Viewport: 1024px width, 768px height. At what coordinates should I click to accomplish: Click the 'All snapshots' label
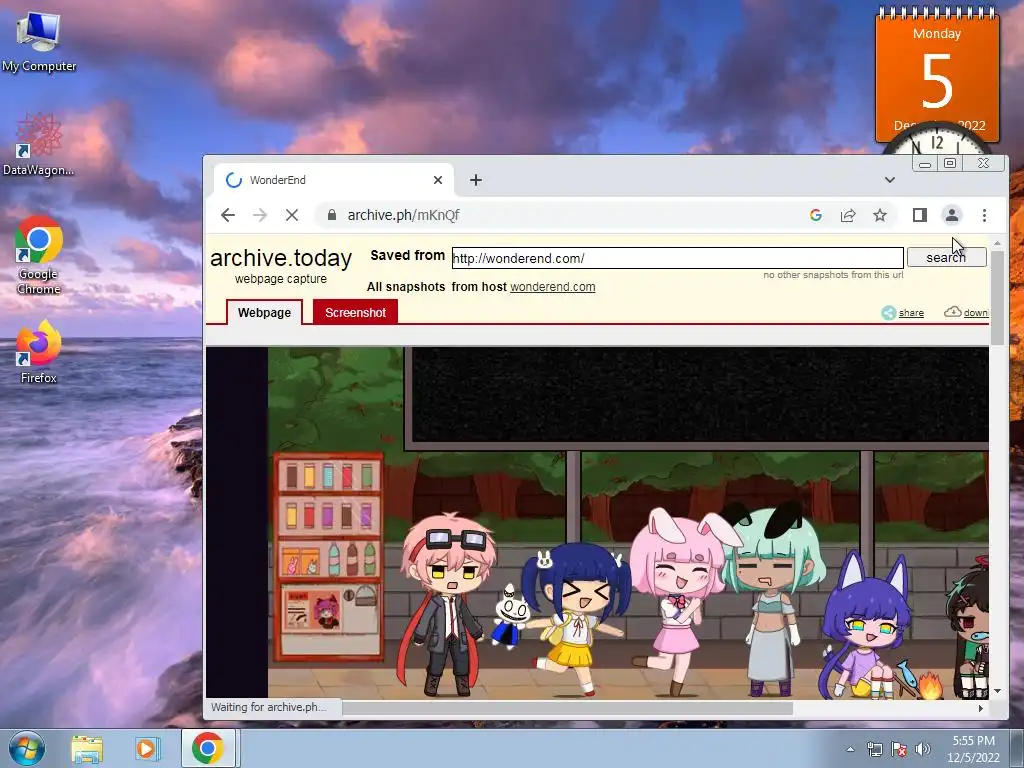[x=406, y=287]
